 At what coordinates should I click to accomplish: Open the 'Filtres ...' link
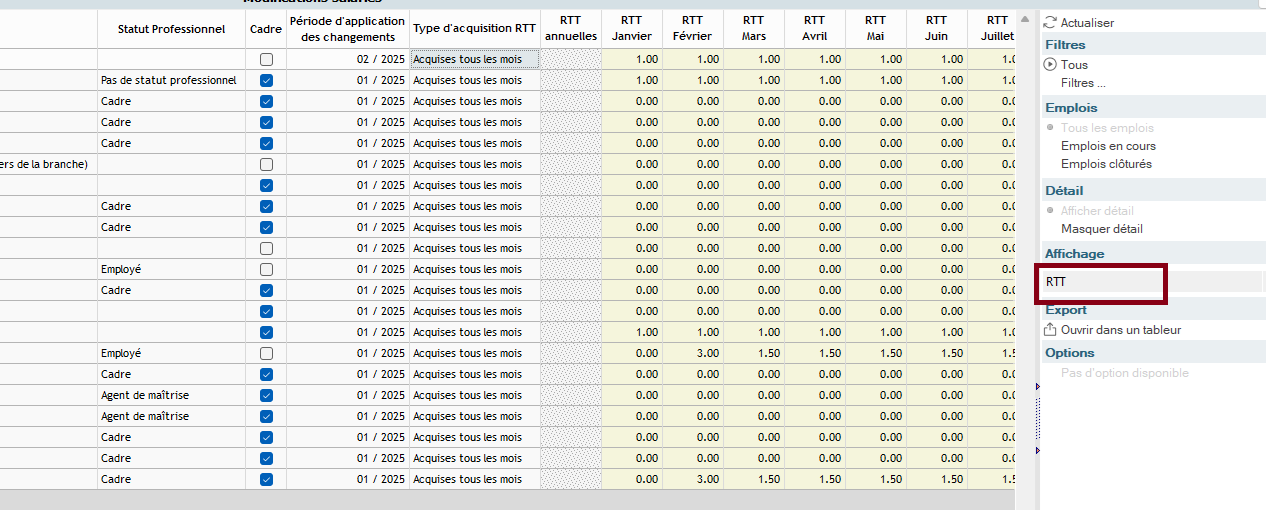[x=1083, y=83]
